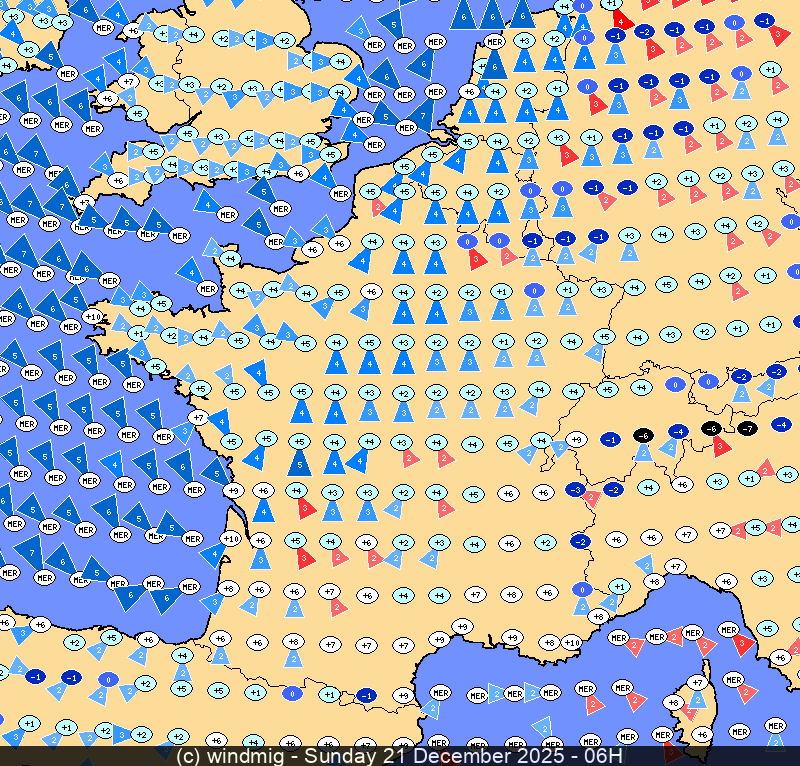This screenshot has width=800, height=766.
Task: Click the blue 0 bubble in the Pyrenees
Action: [291, 692]
